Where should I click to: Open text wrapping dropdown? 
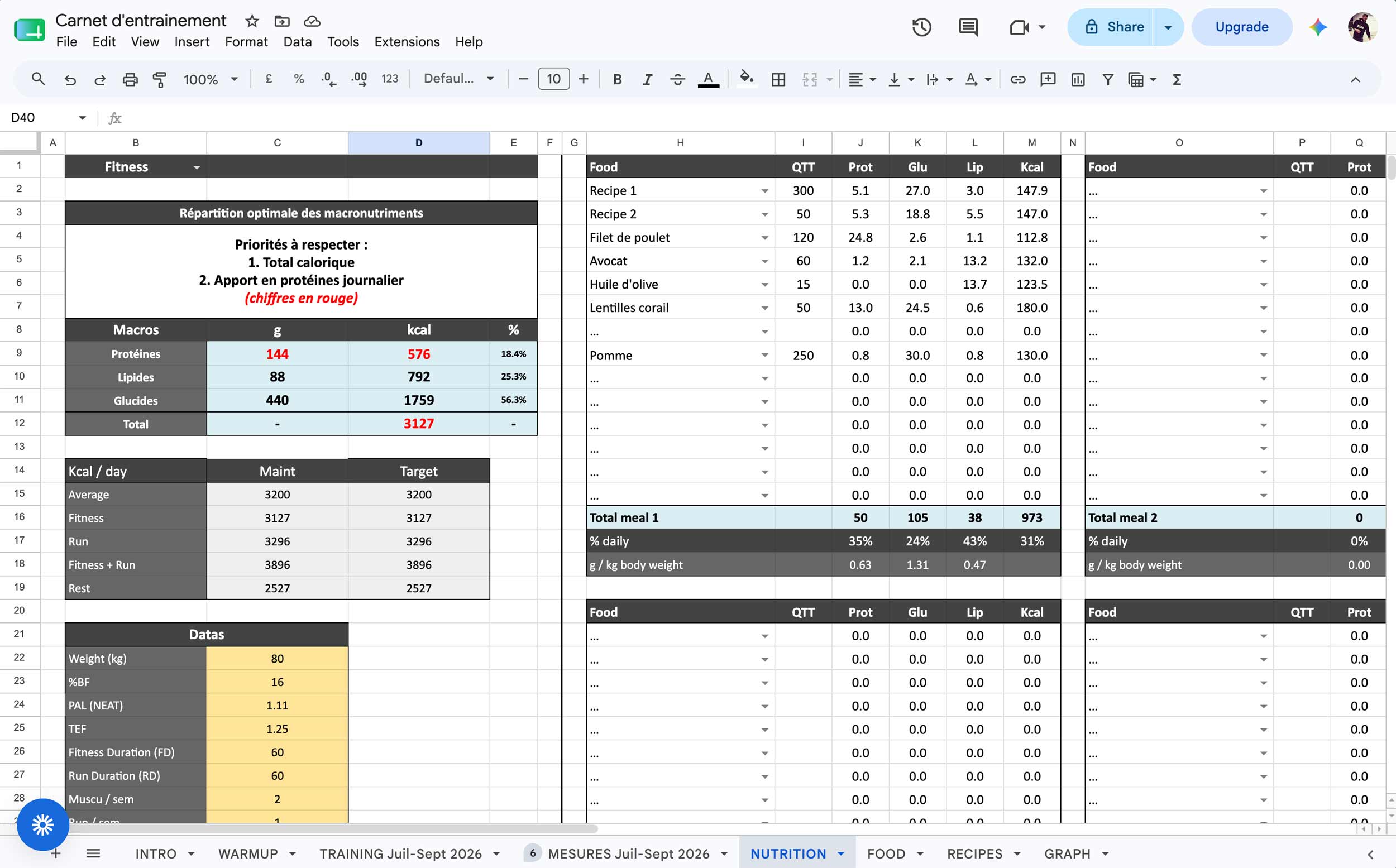coord(939,79)
